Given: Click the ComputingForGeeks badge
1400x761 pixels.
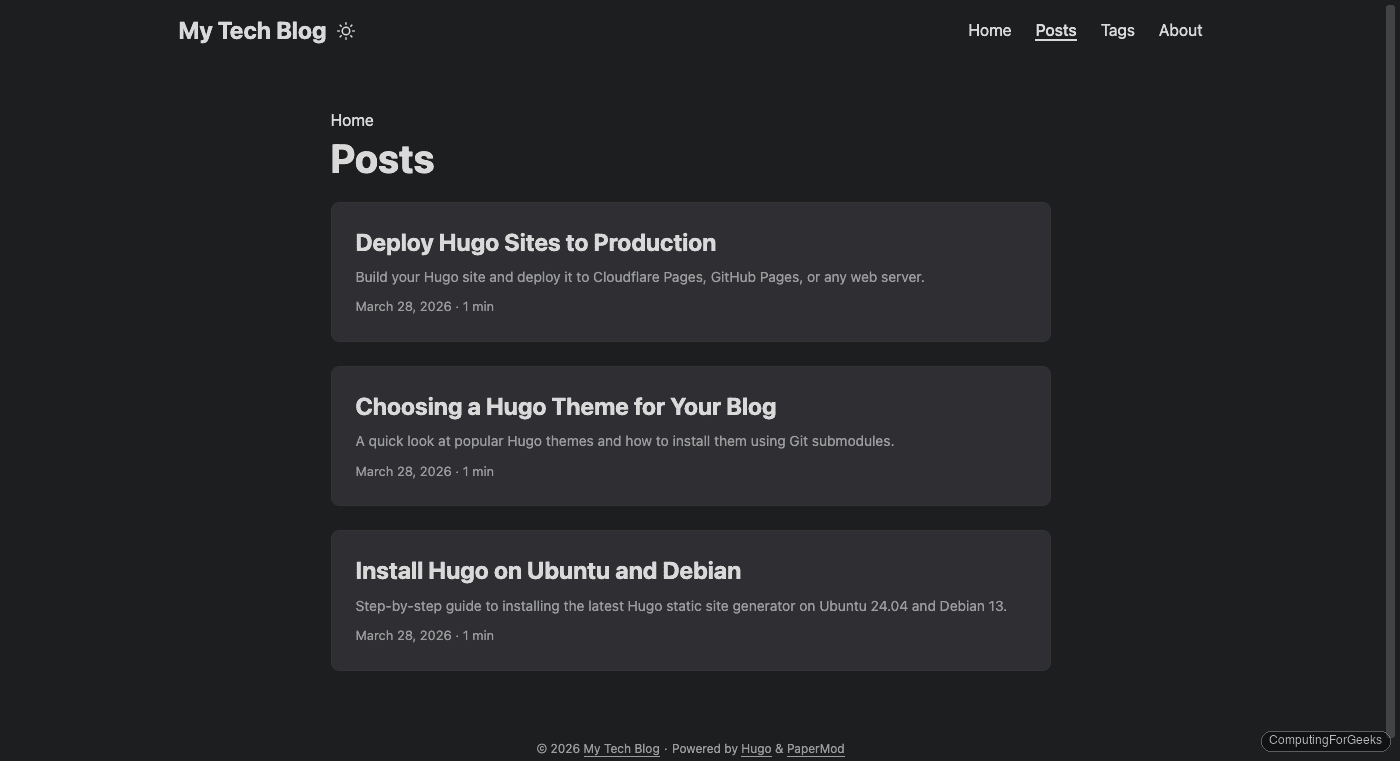Looking at the screenshot, I should click(1324, 740).
